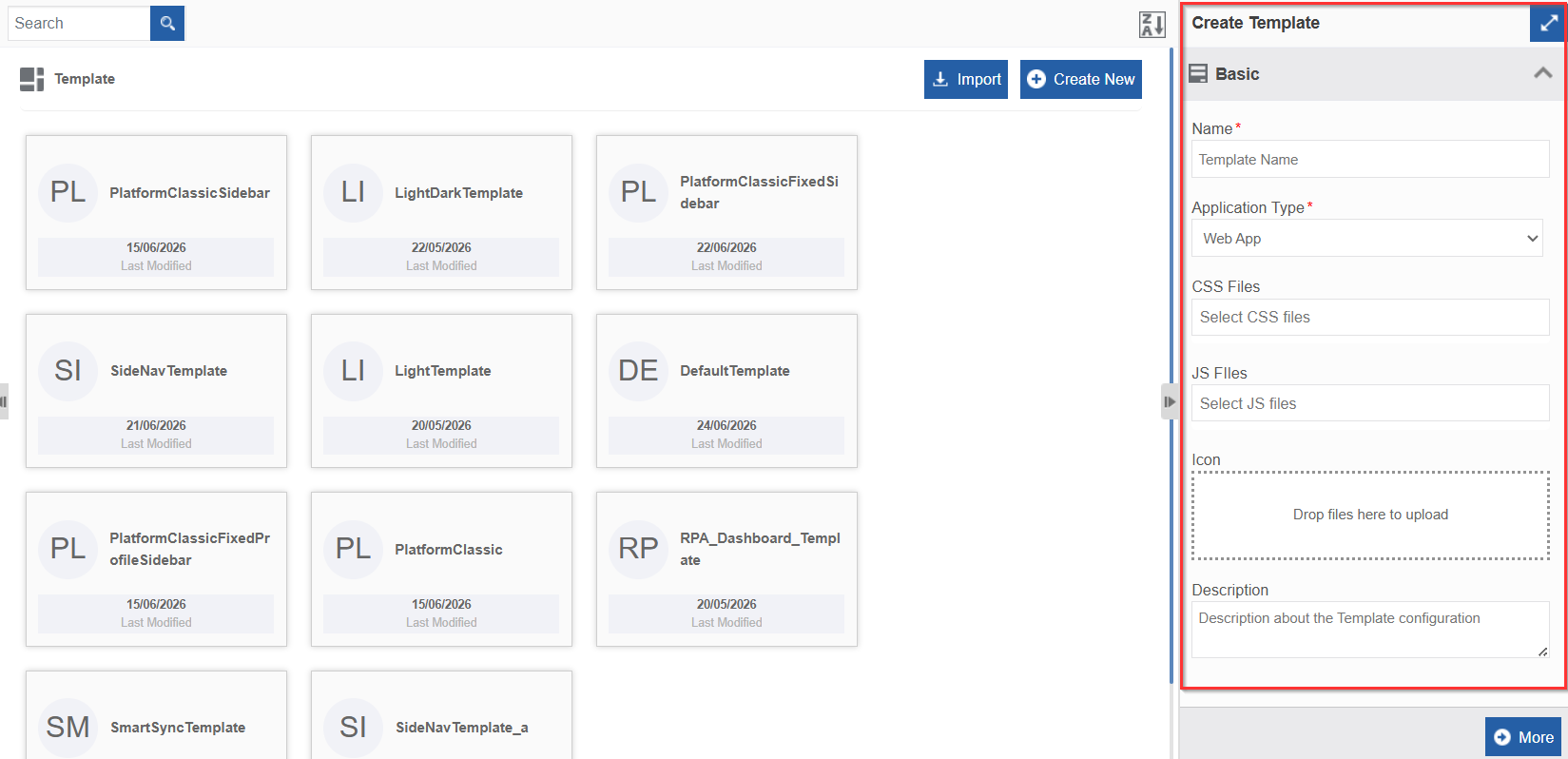
Task: Select the SideNavTemplate card title
Action: click(x=168, y=371)
